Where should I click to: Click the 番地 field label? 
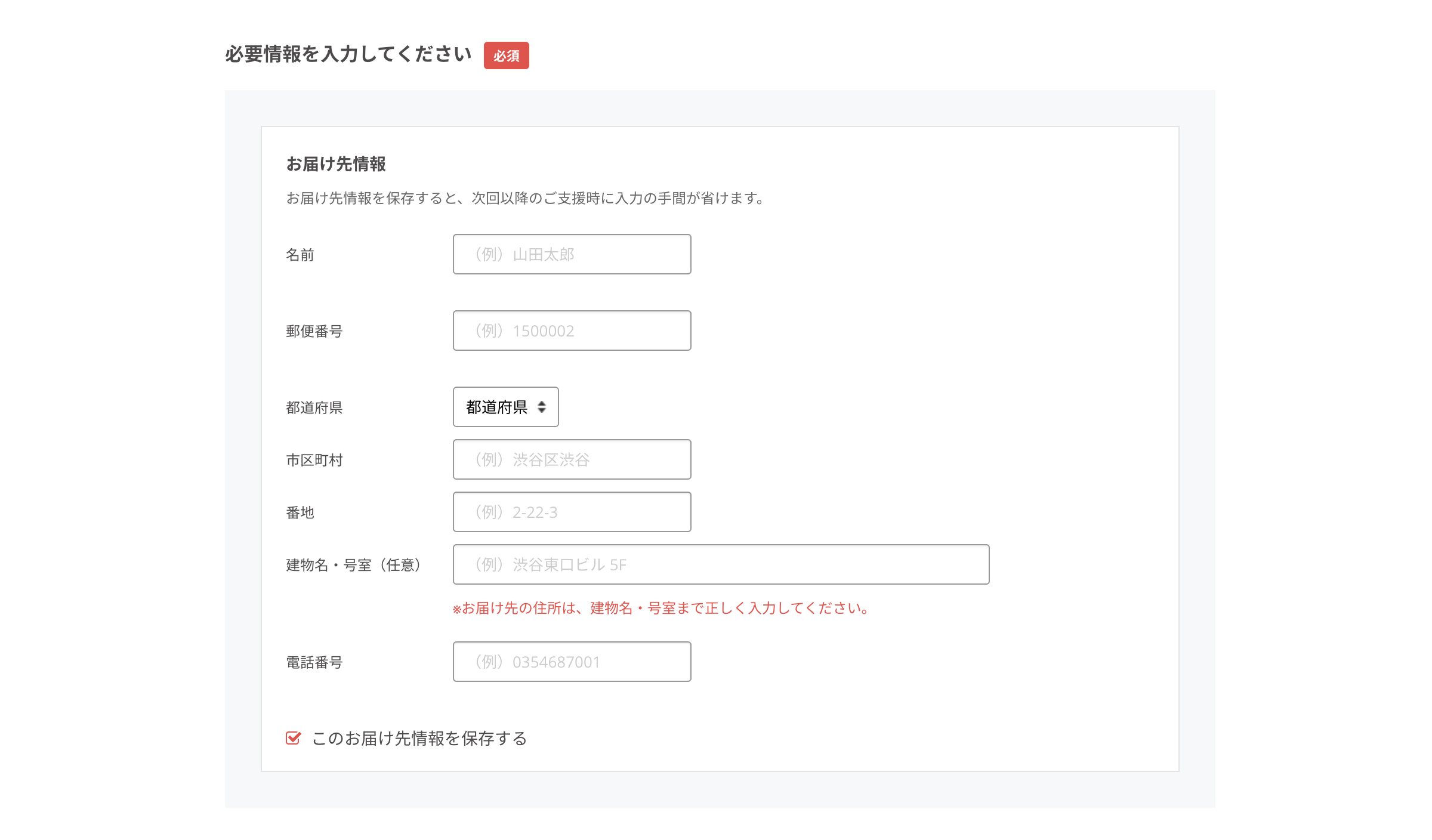[x=300, y=513]
